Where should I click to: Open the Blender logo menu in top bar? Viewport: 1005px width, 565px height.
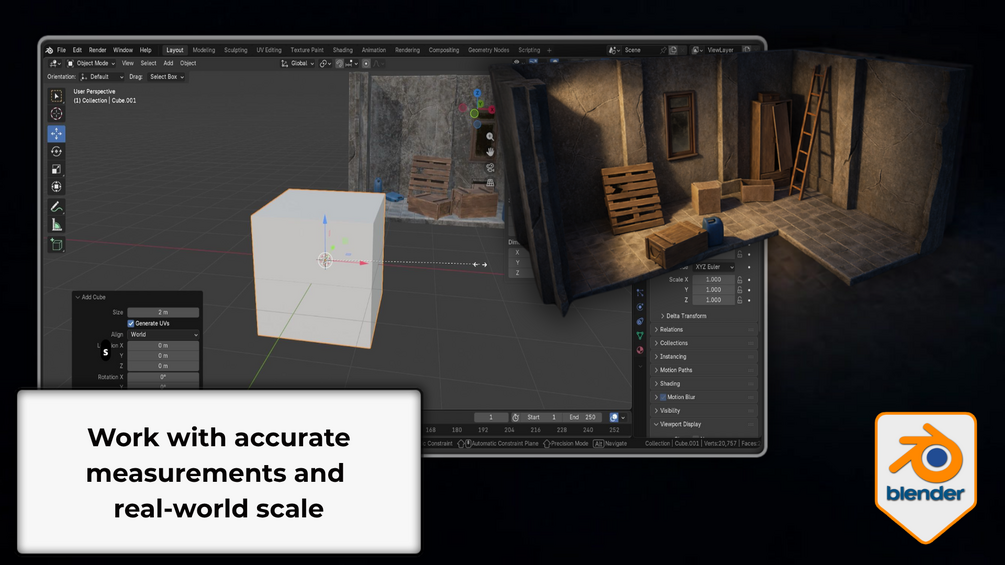(x=49, y=50)
